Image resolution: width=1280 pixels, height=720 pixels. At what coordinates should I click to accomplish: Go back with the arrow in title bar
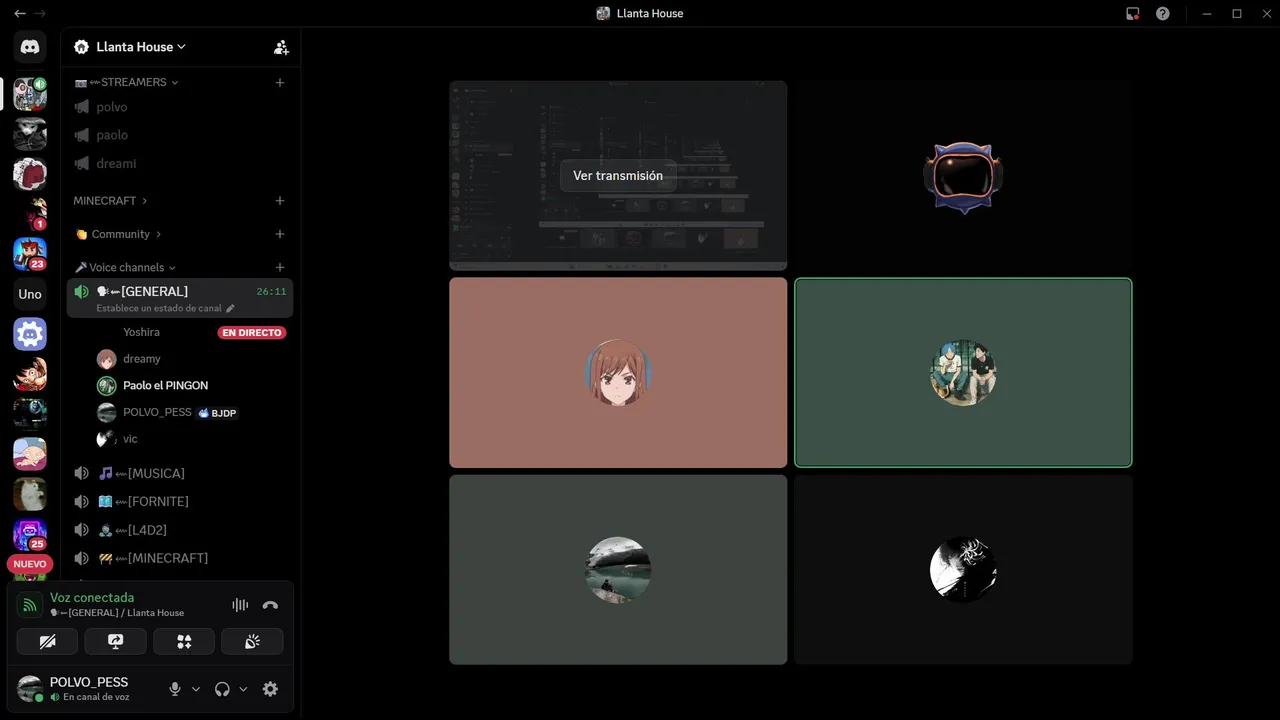(19, 13)
